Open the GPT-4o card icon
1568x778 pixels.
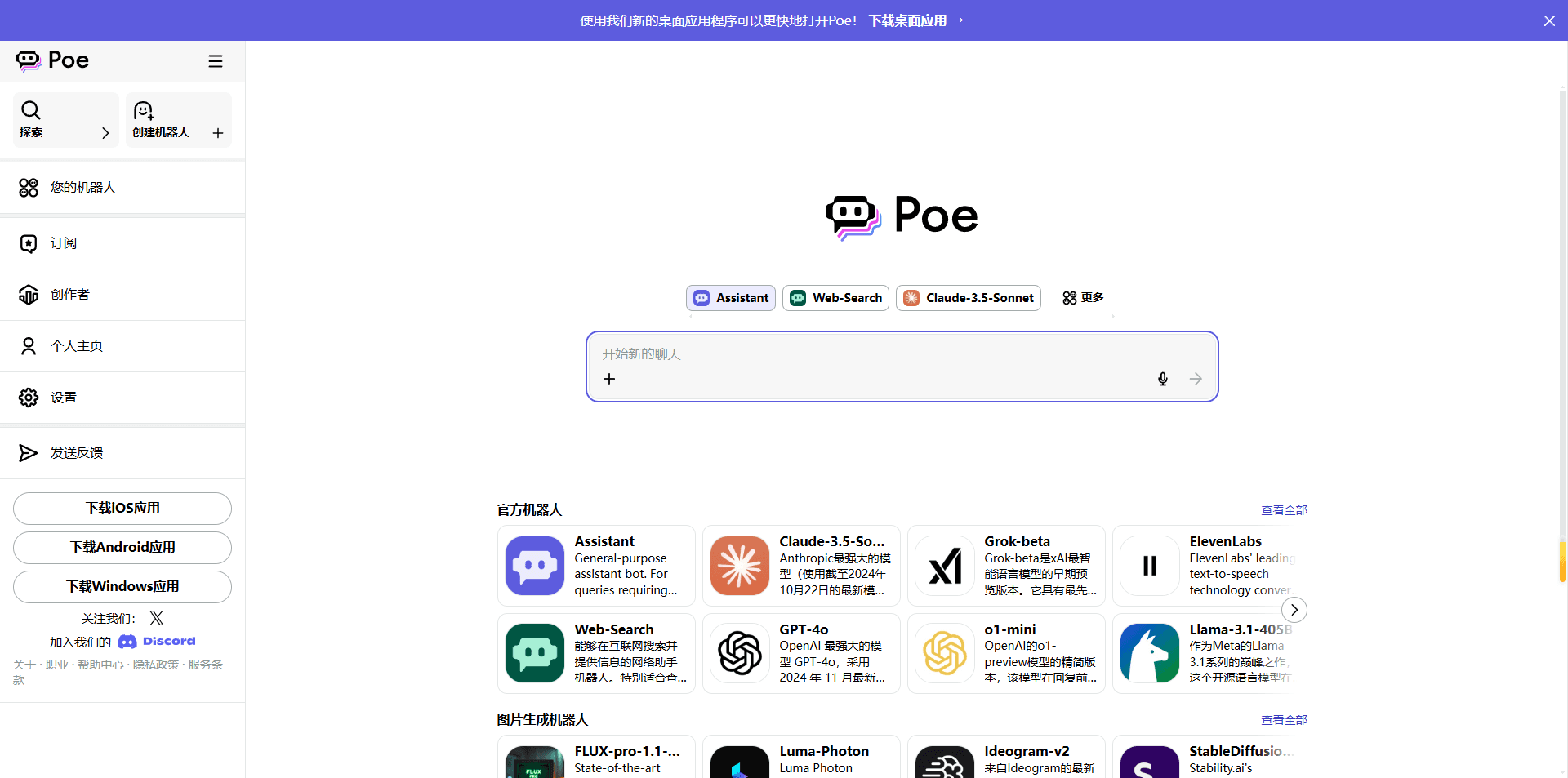tap(740, 653)
